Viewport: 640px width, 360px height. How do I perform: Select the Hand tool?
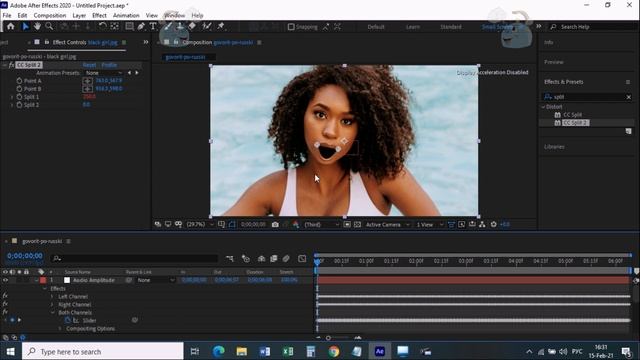click(x=37, y=26)
